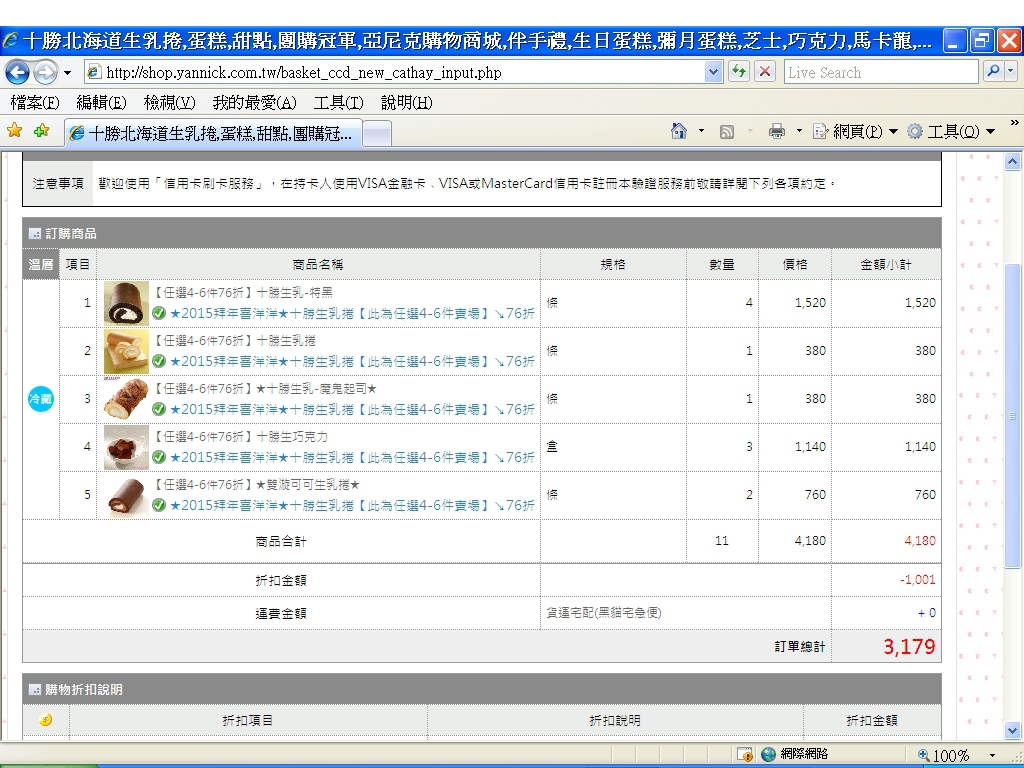Open promo link under item 2 十勝生乳捲

pos(352,361)
